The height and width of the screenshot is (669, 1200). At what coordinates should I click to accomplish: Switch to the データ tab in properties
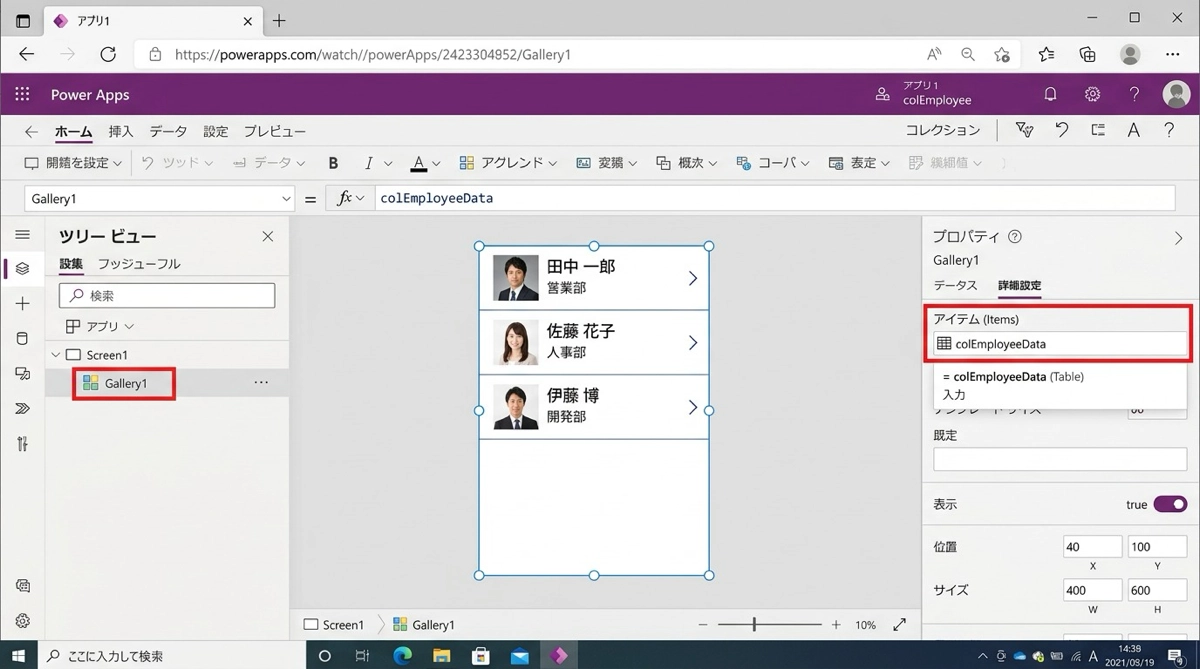955,286
